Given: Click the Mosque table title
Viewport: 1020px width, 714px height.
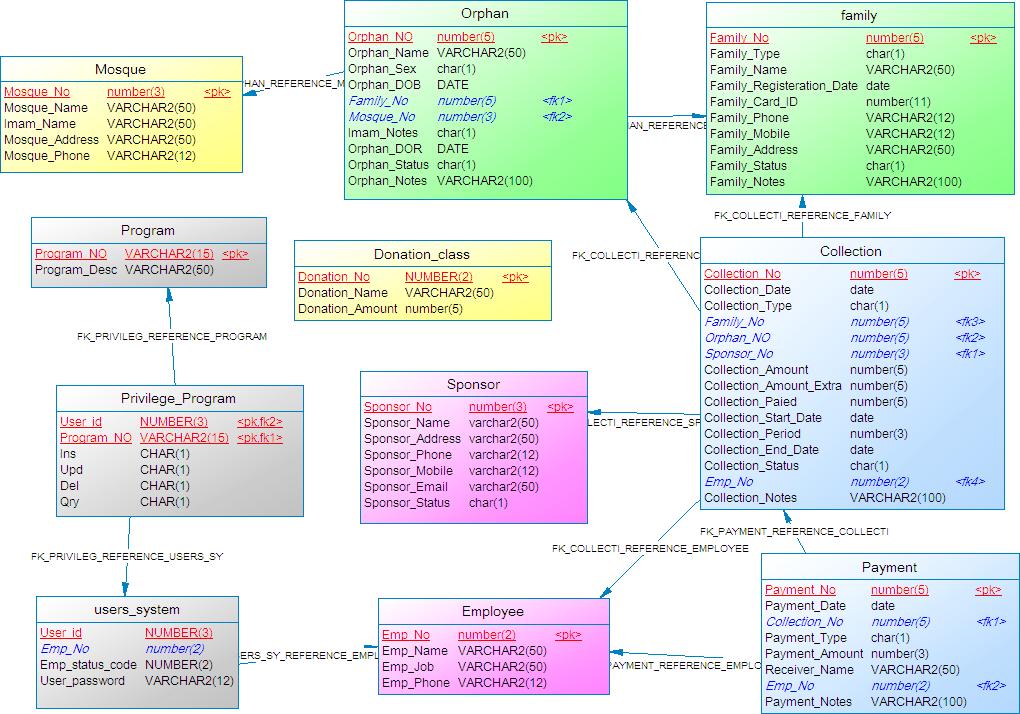Looking at the screenshot, I should (x=120, y=69).
